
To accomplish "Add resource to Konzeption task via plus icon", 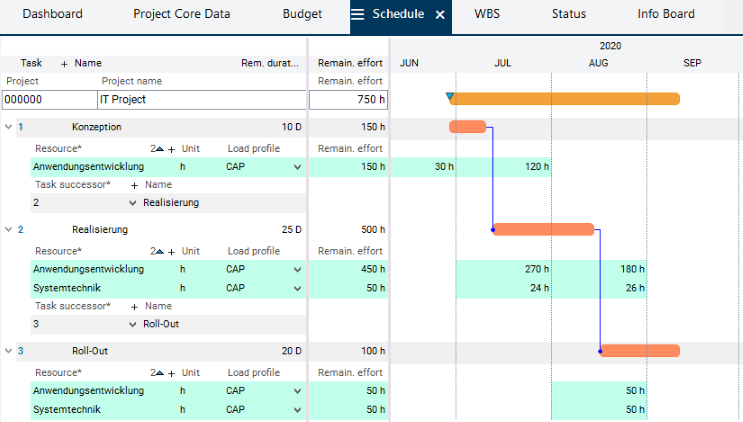I will tap(171, 148).
